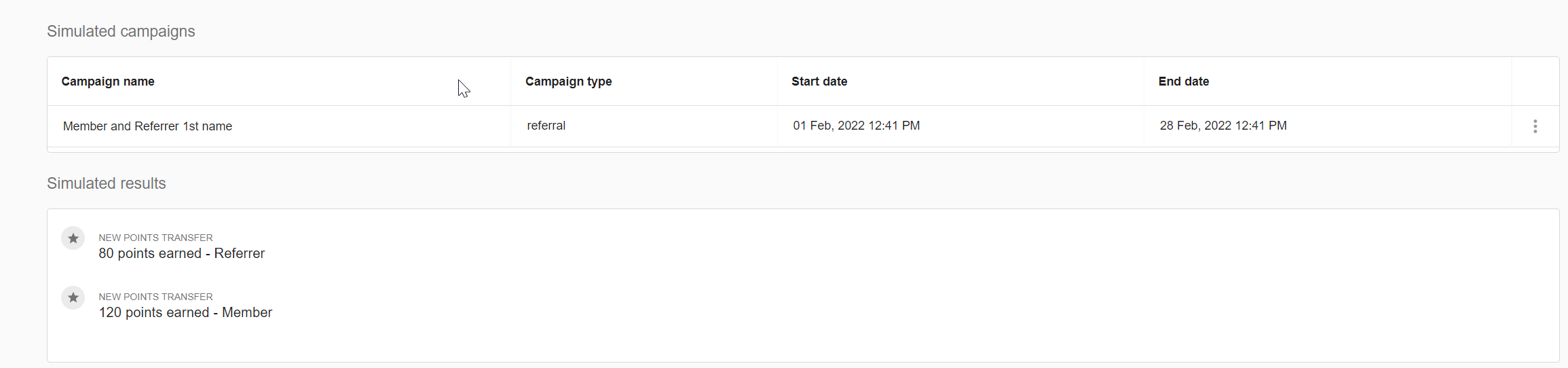Click the campaign table row background
The height and width of the screenshot is (368, 1568).
pyautogui.click(x=803, y=126)
